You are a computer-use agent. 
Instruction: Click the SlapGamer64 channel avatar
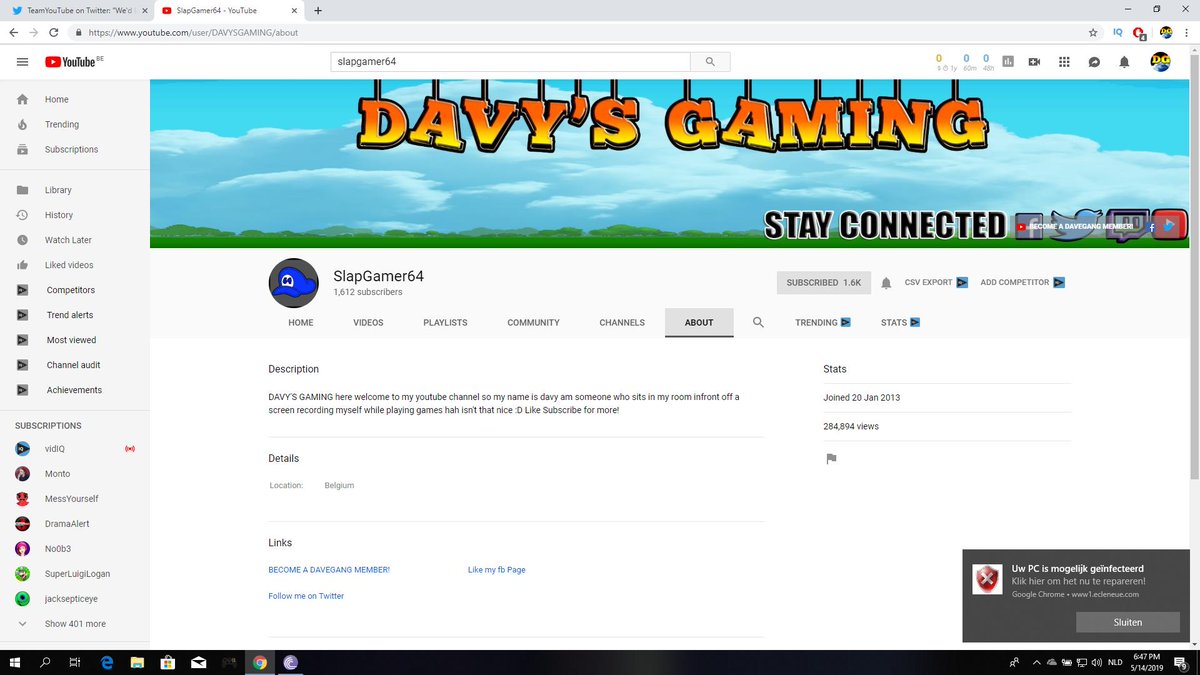point(294,283)
